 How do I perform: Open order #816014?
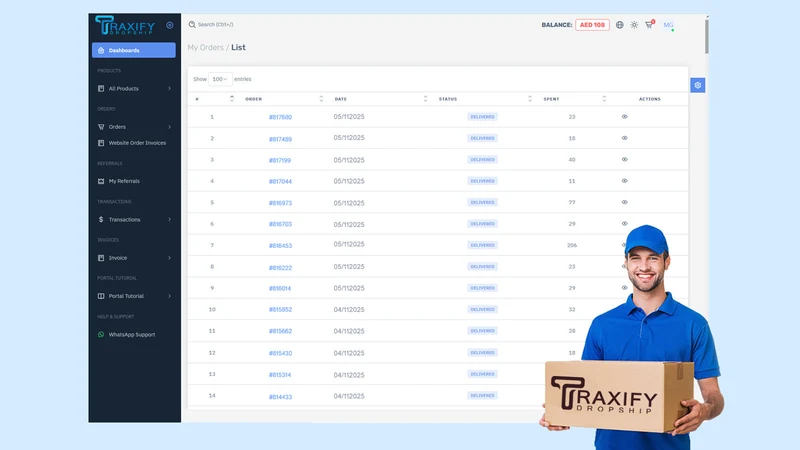coord(280,288)
